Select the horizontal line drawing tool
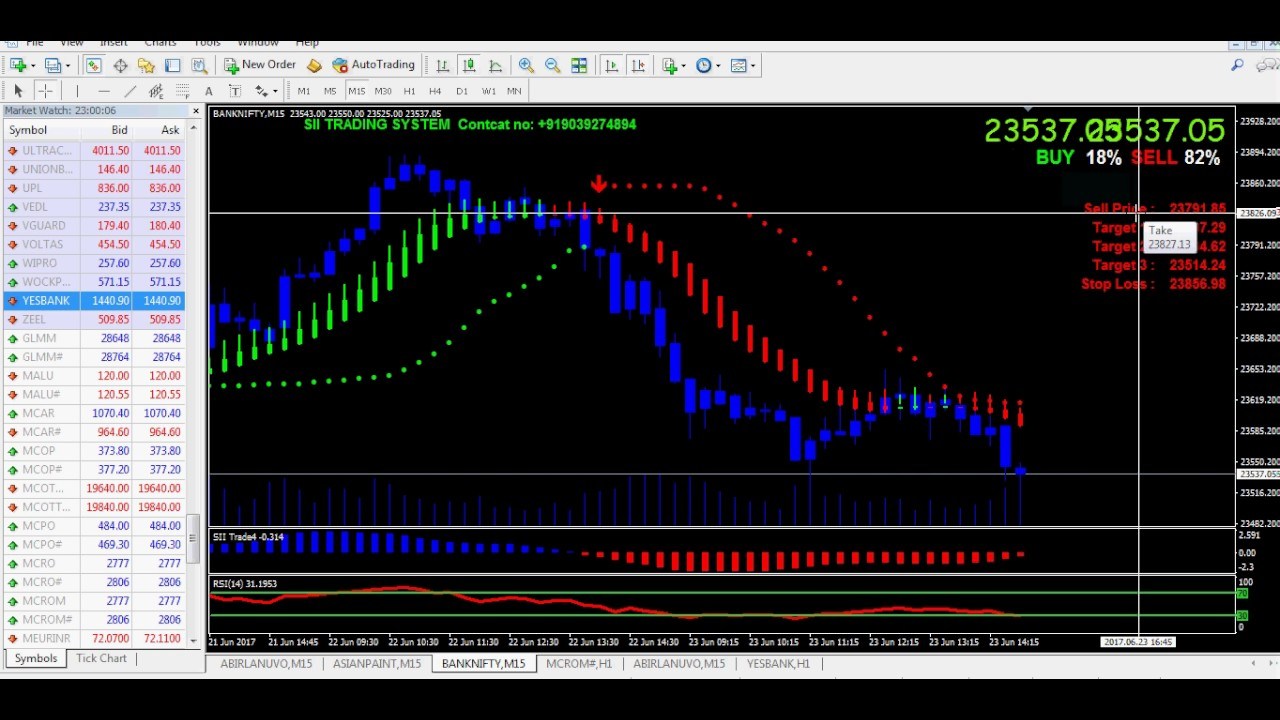 (103, 90)
